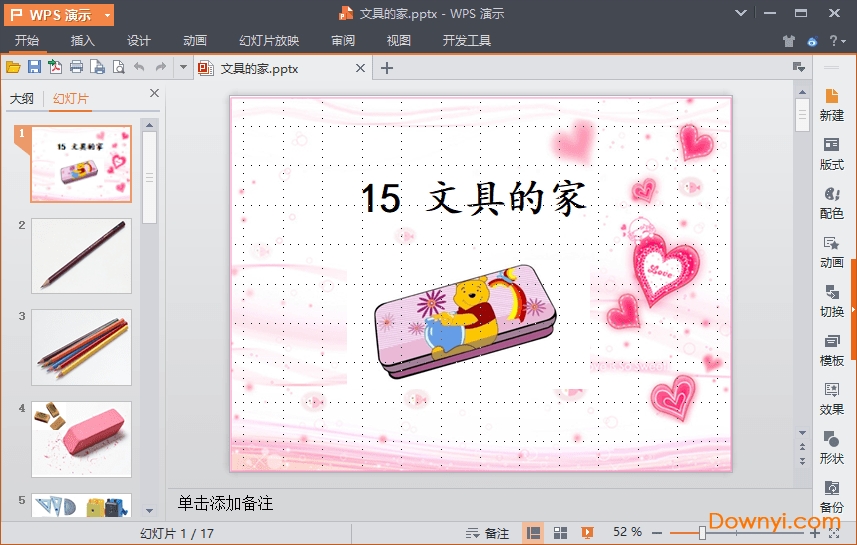Open the 视图 ribbon tab
The height and width of the screenshot is (545, 857).
click(x=398, y=40)
